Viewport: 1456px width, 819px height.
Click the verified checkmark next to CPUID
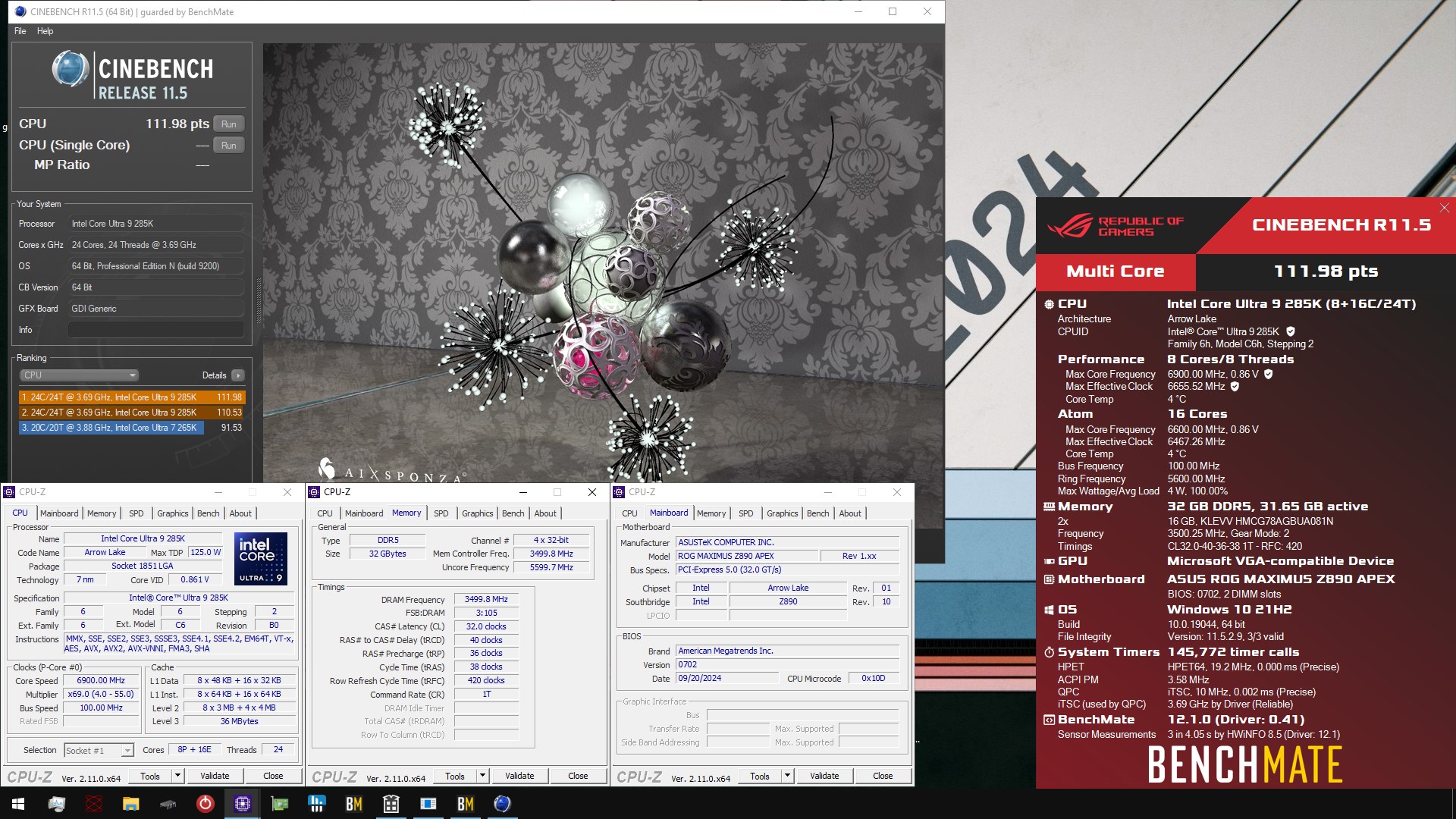tap(1291, 331)
